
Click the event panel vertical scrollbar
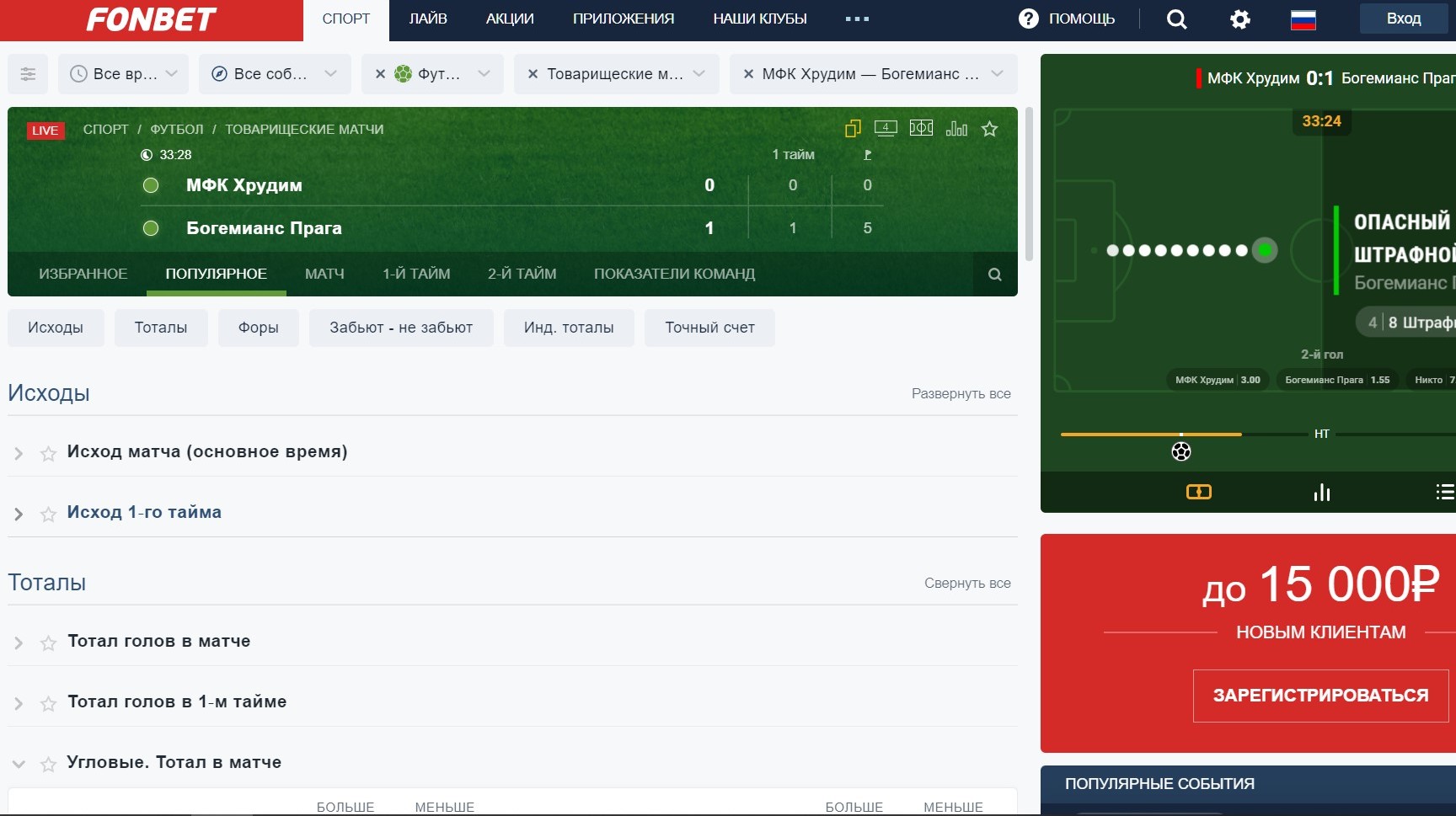pyautogui.click(x=1028, y=184)
